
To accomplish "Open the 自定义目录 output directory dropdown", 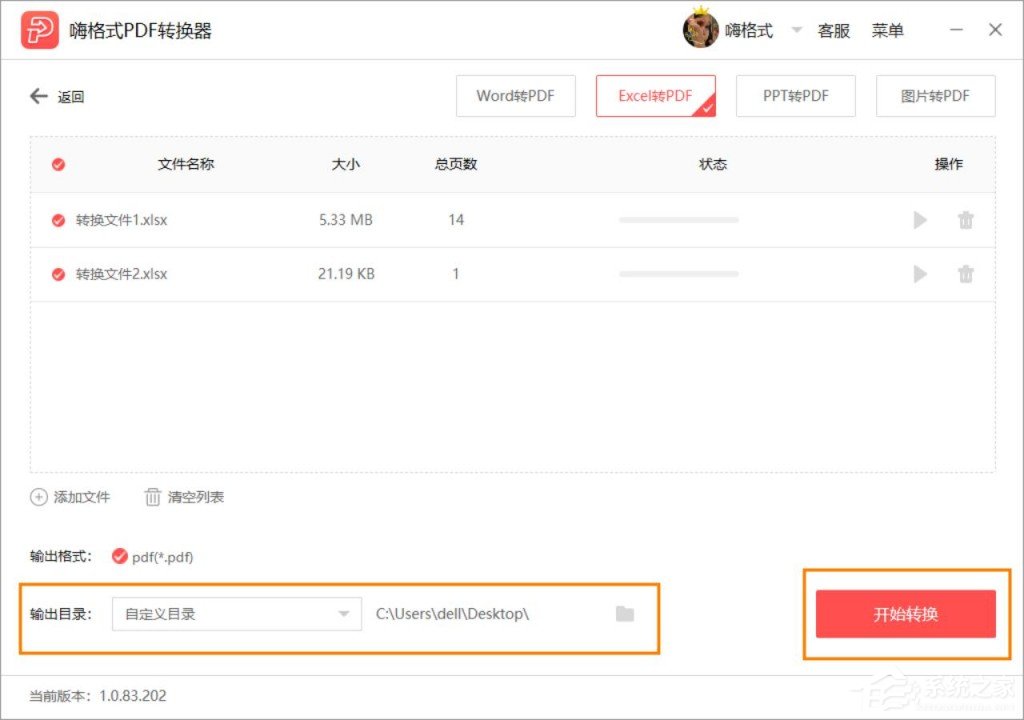I will click(236, 614).
